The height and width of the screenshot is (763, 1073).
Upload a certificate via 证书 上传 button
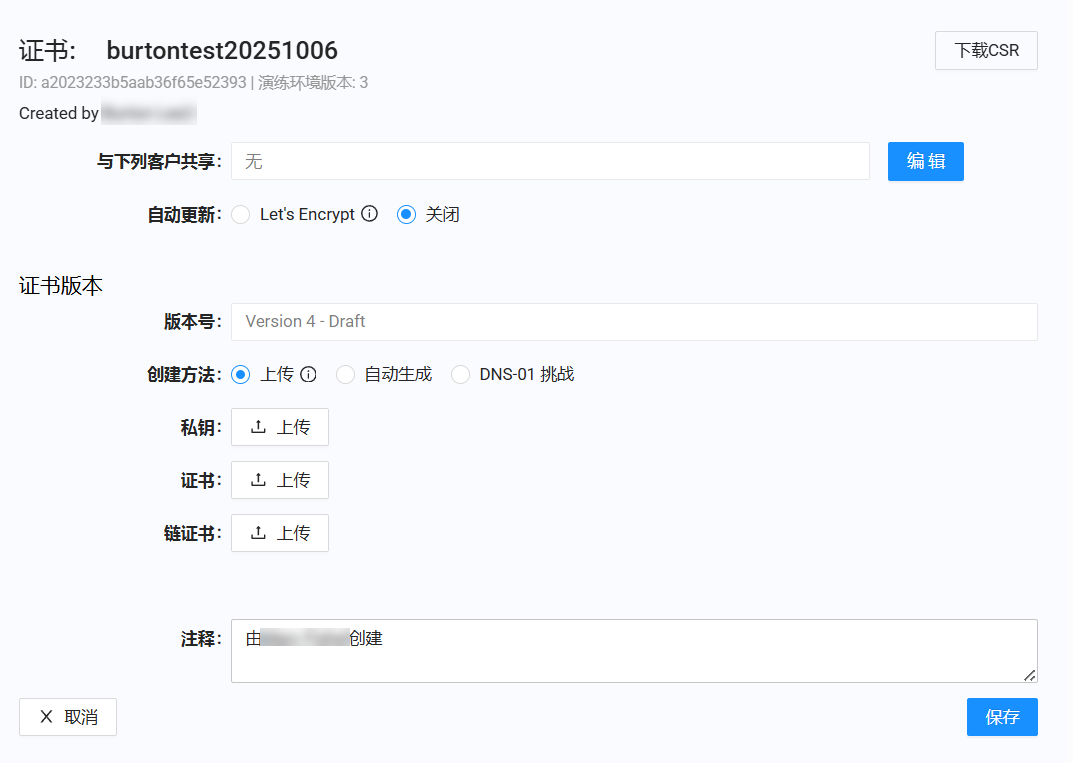tap(280, 480)
